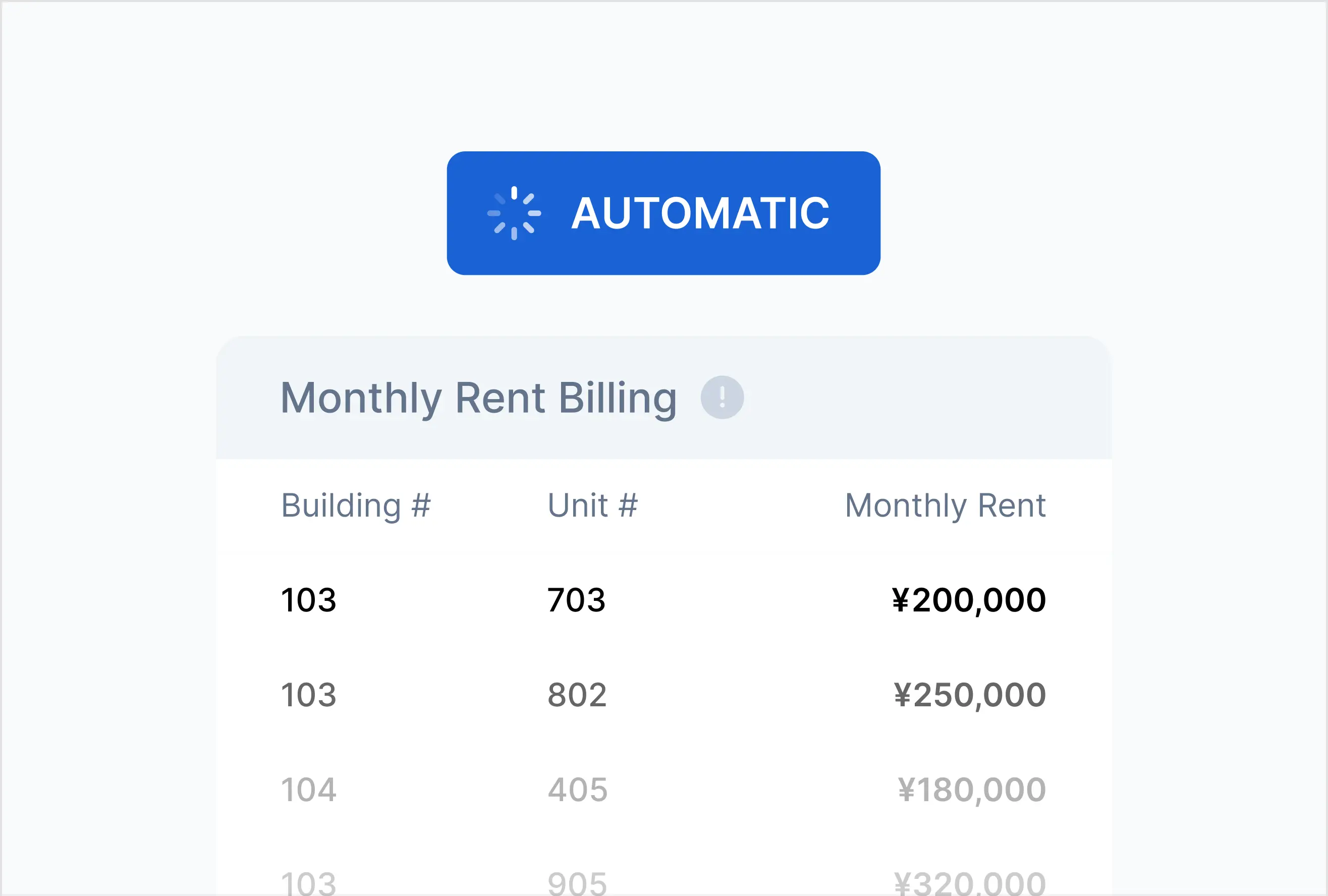Select building 104 cell
Screen dimensions: 1328x896
309,790
